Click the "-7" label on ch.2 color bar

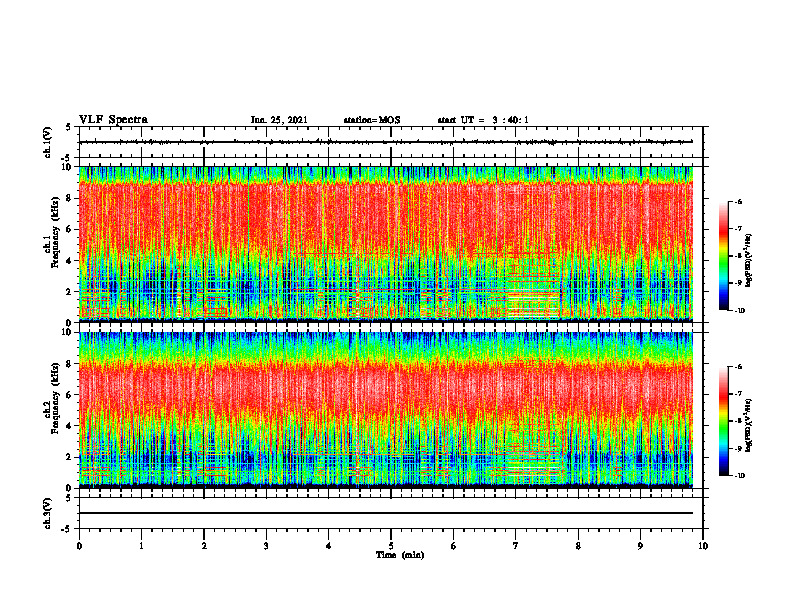[738, 394]
